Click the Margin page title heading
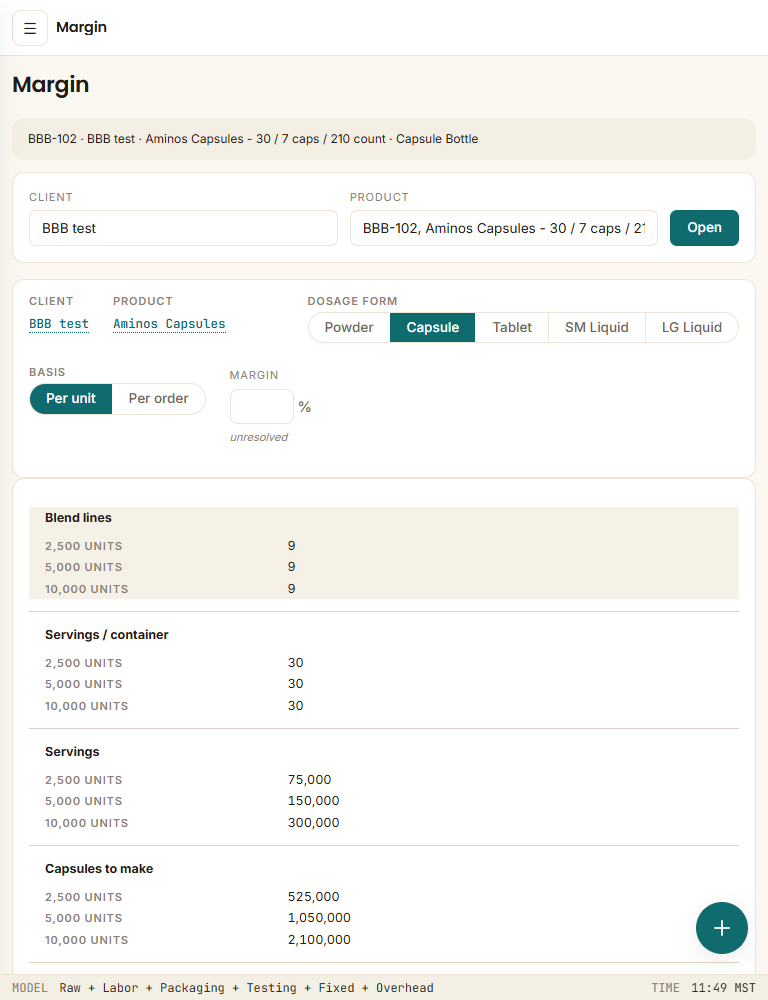 pos(50,85)
